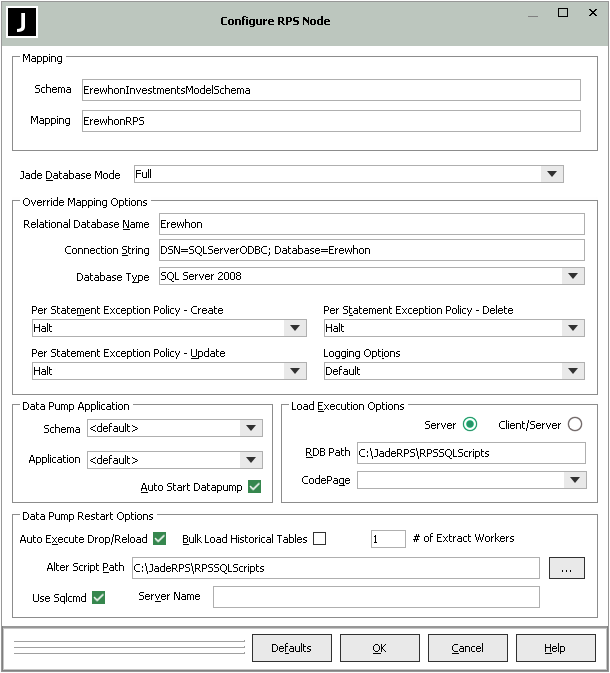Select the Server radio button
This screenshot has width=610, height=673.
pos(470,424)
